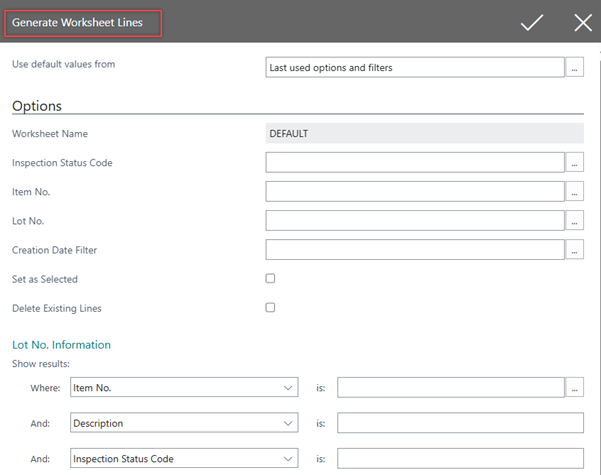Enable the Set as Selected checkbox
Screen dimensions: 601x475
pos(270,278)
